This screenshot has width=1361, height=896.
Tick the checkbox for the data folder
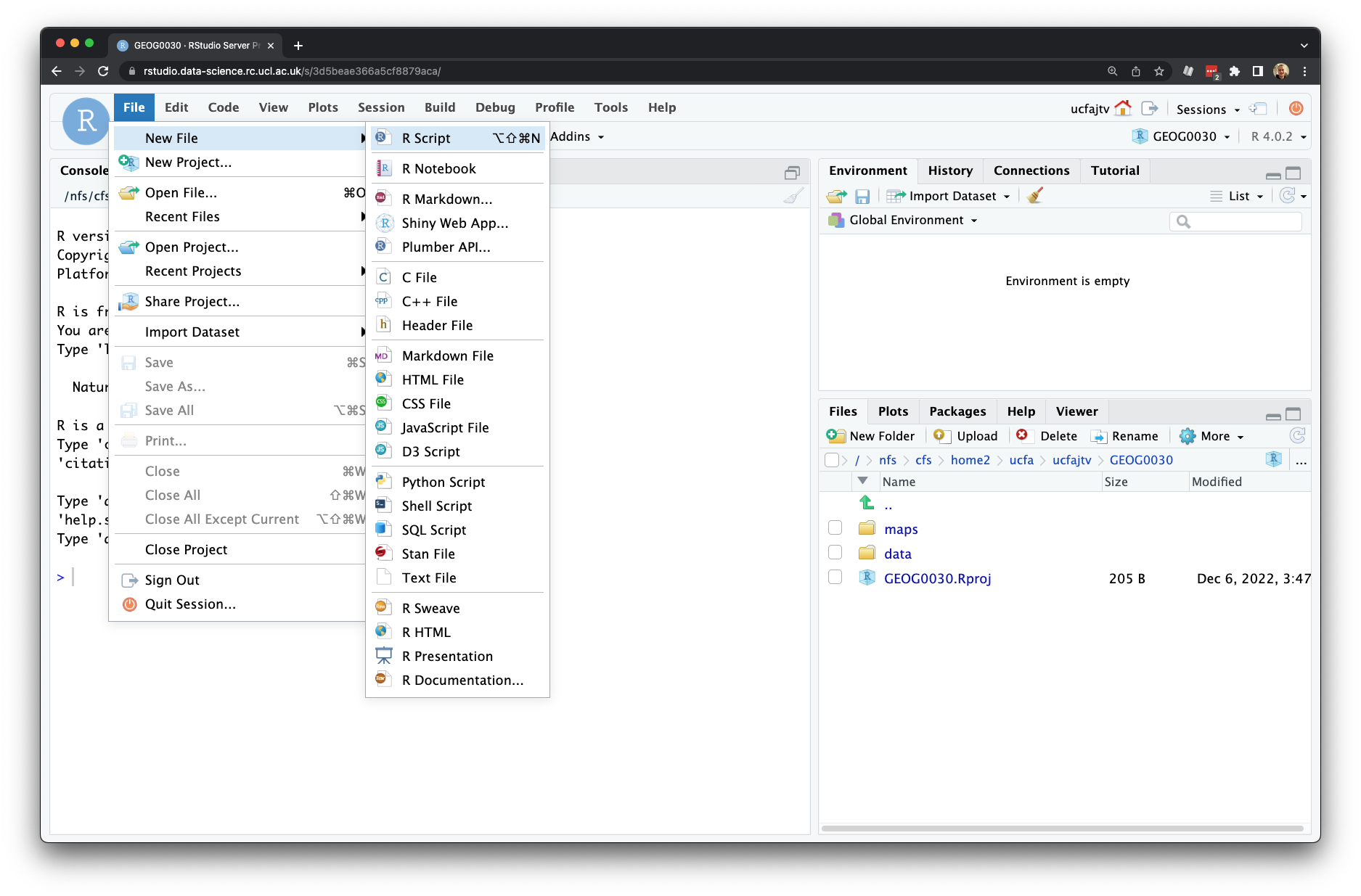(835, 552)
